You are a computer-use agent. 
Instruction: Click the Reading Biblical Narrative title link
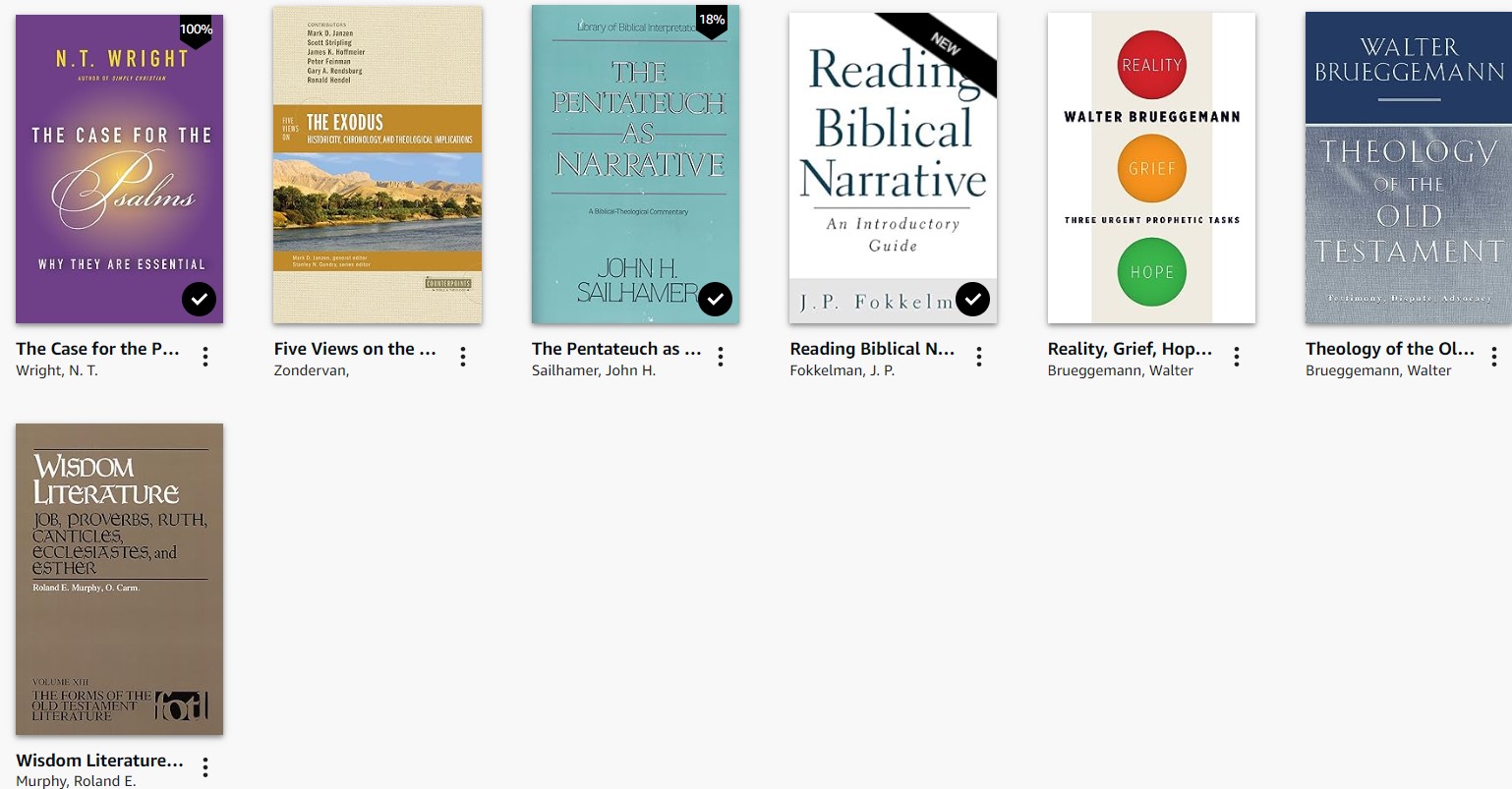coord(872,349)
